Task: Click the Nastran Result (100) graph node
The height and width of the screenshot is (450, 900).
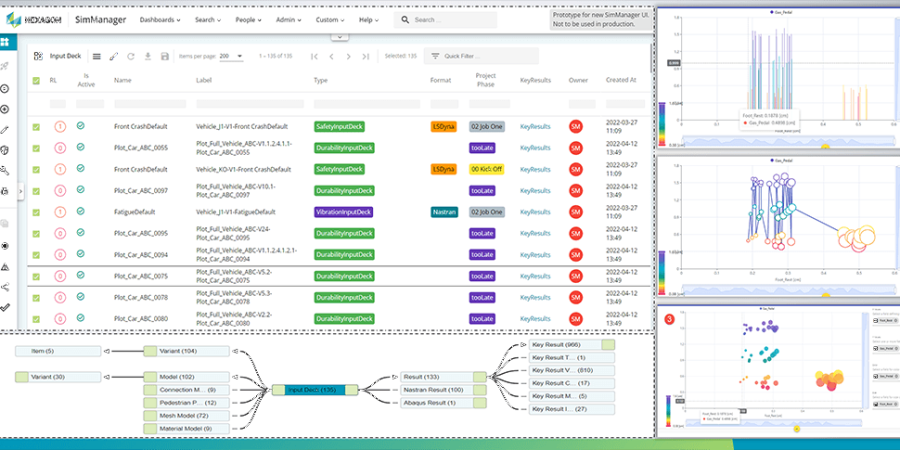Action: click(443, 390)
